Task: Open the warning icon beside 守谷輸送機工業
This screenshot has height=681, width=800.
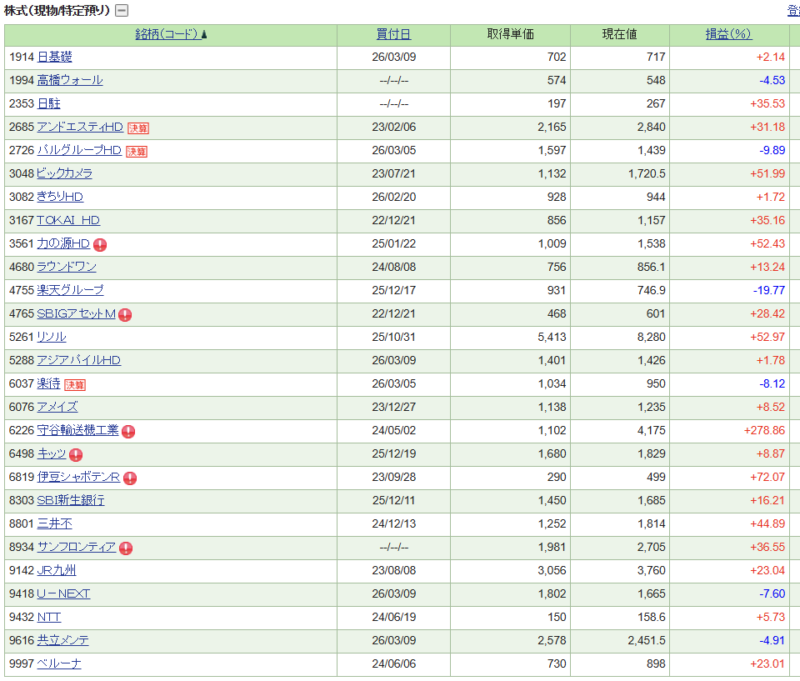Action: [128, 431]
